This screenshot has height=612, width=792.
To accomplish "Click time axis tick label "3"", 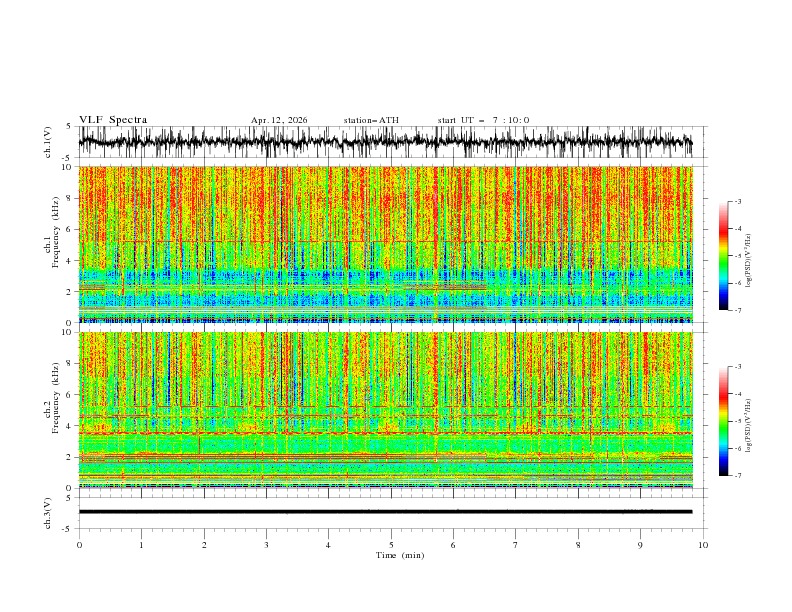I will pos(266,545).
